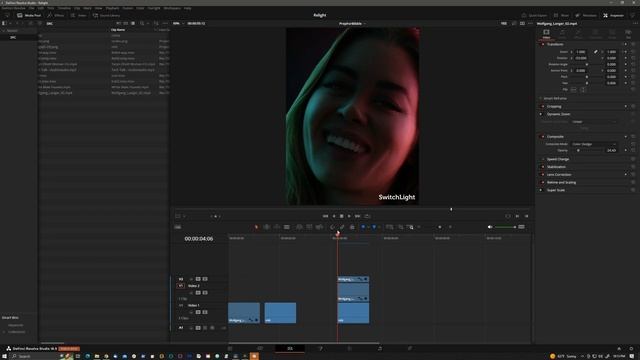Image resolution: width=640 pixels, height=360 pixels.
Task: Click the Play Reverse button
Action: click(x=334, y=216)
